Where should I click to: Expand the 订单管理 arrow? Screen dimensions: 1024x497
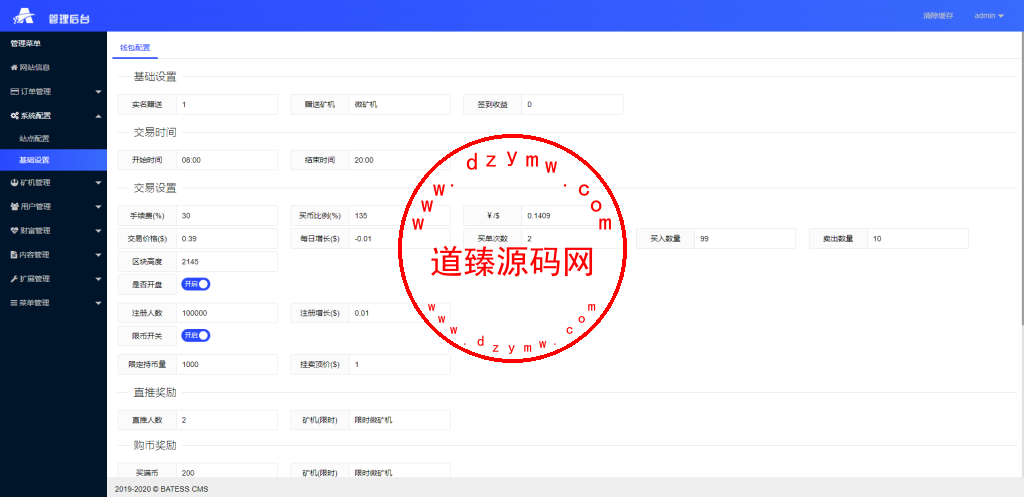[98, 92]
